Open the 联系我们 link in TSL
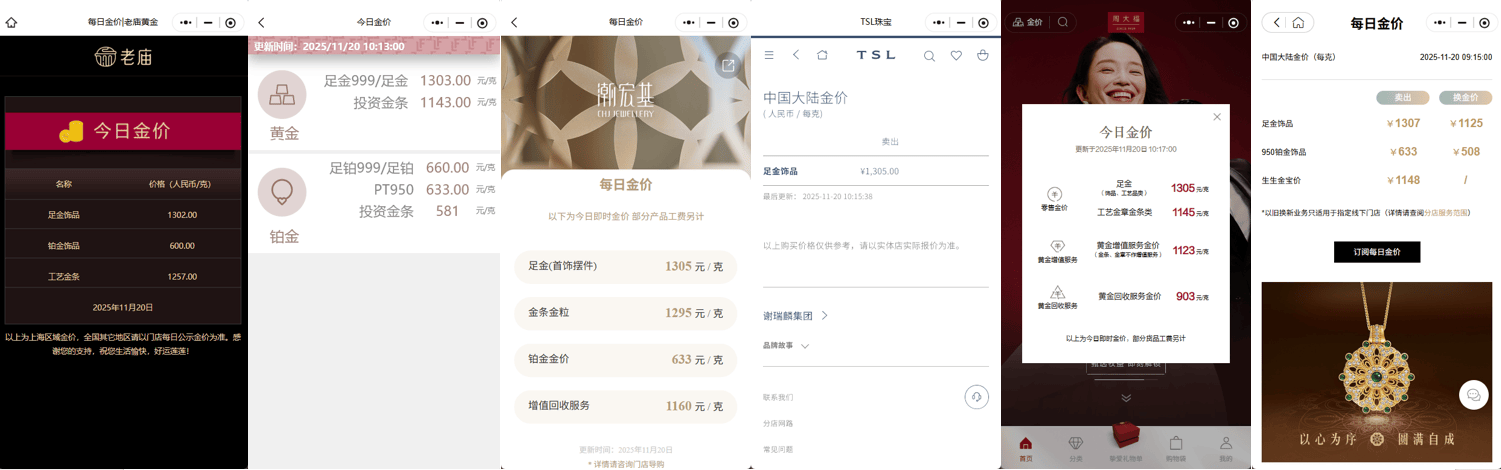1501x470 pixels. point(778,397)
